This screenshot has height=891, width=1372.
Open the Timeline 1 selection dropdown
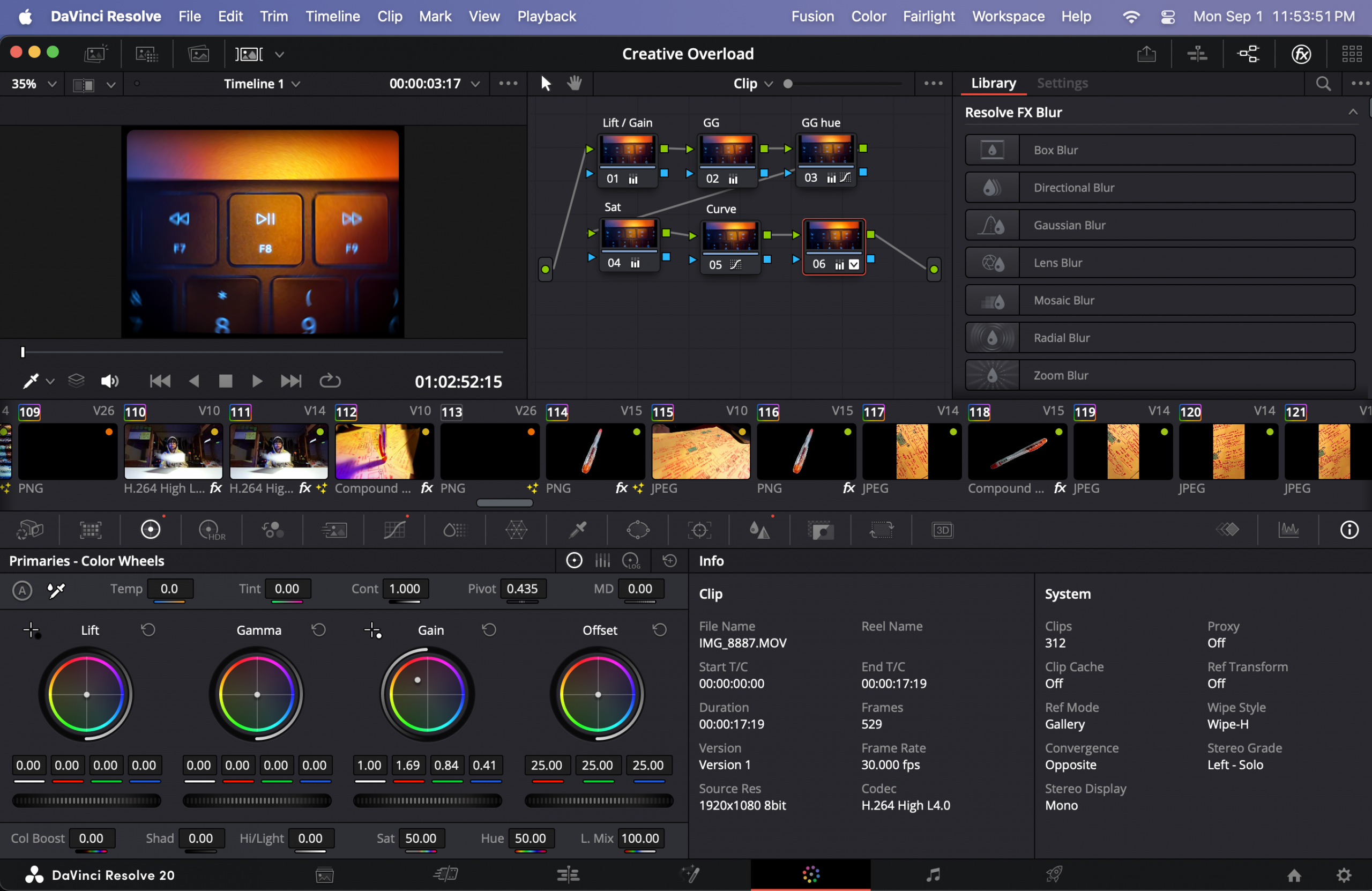point(262,84)
